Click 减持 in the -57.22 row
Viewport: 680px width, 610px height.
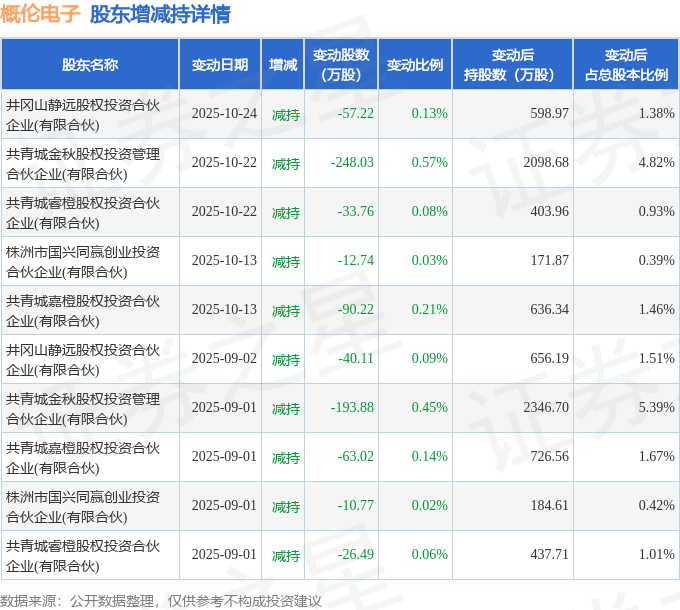(x=286, y=115)
